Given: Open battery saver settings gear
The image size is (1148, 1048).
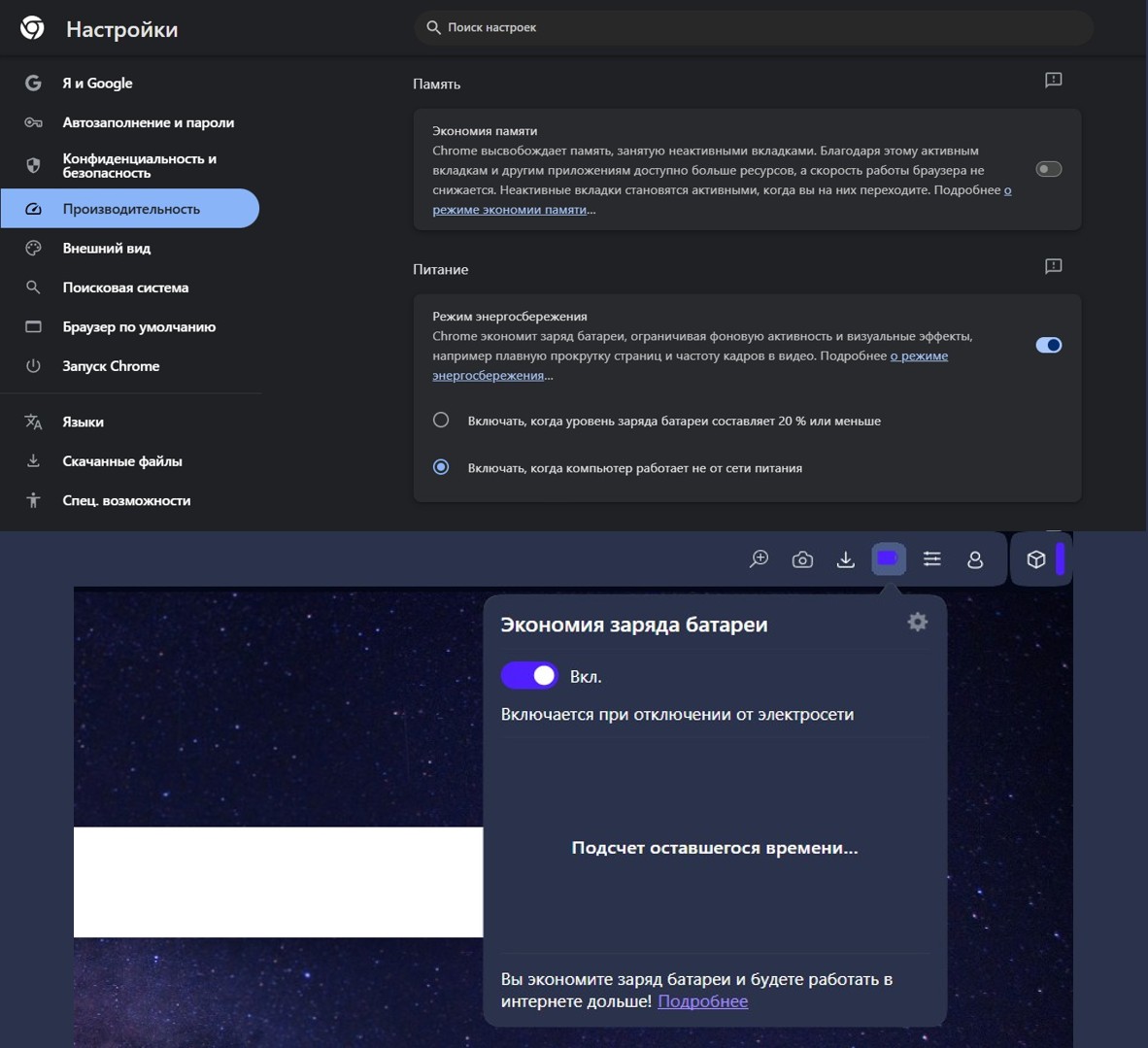Looking at the screenshot, I should [x=917, y=622].
